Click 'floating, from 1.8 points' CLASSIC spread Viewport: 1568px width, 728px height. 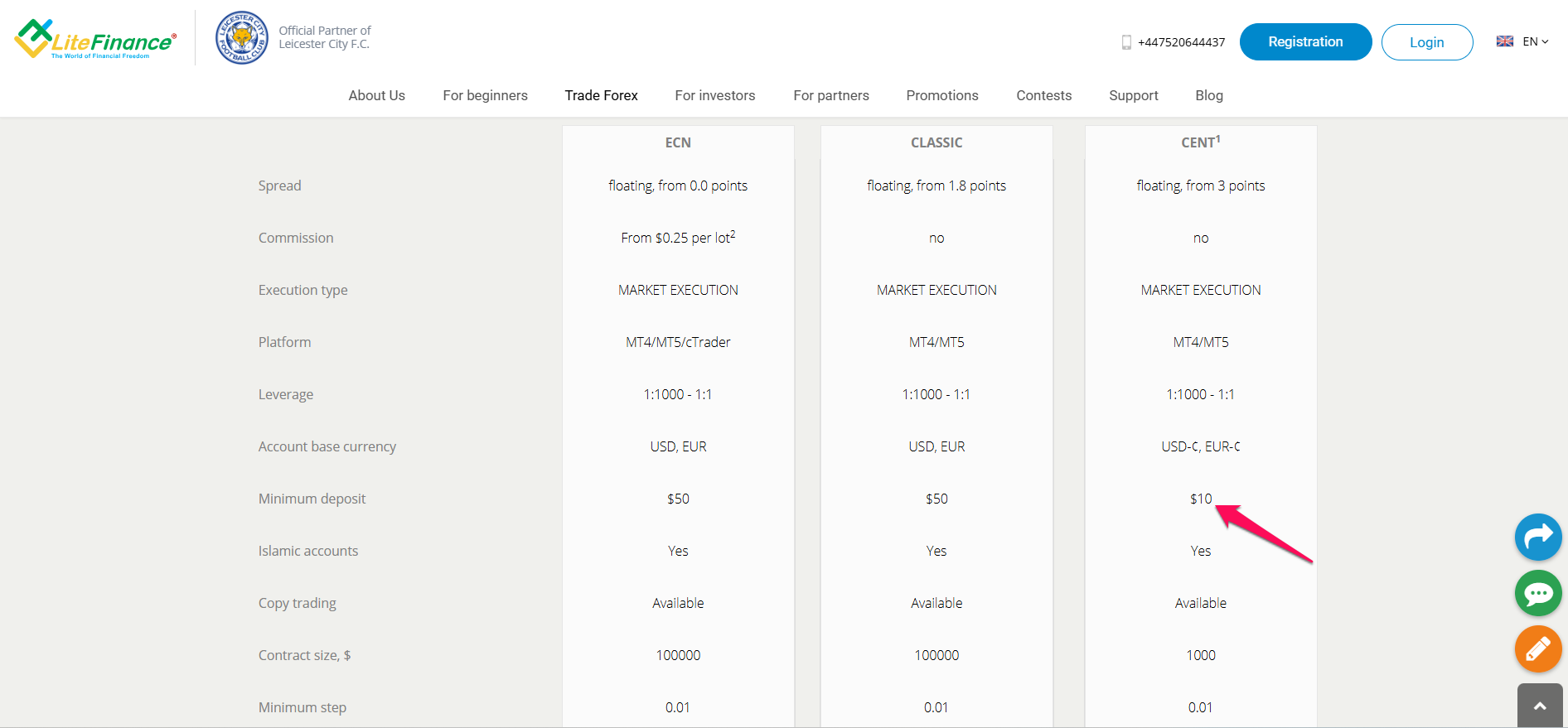tap(936, 186)
